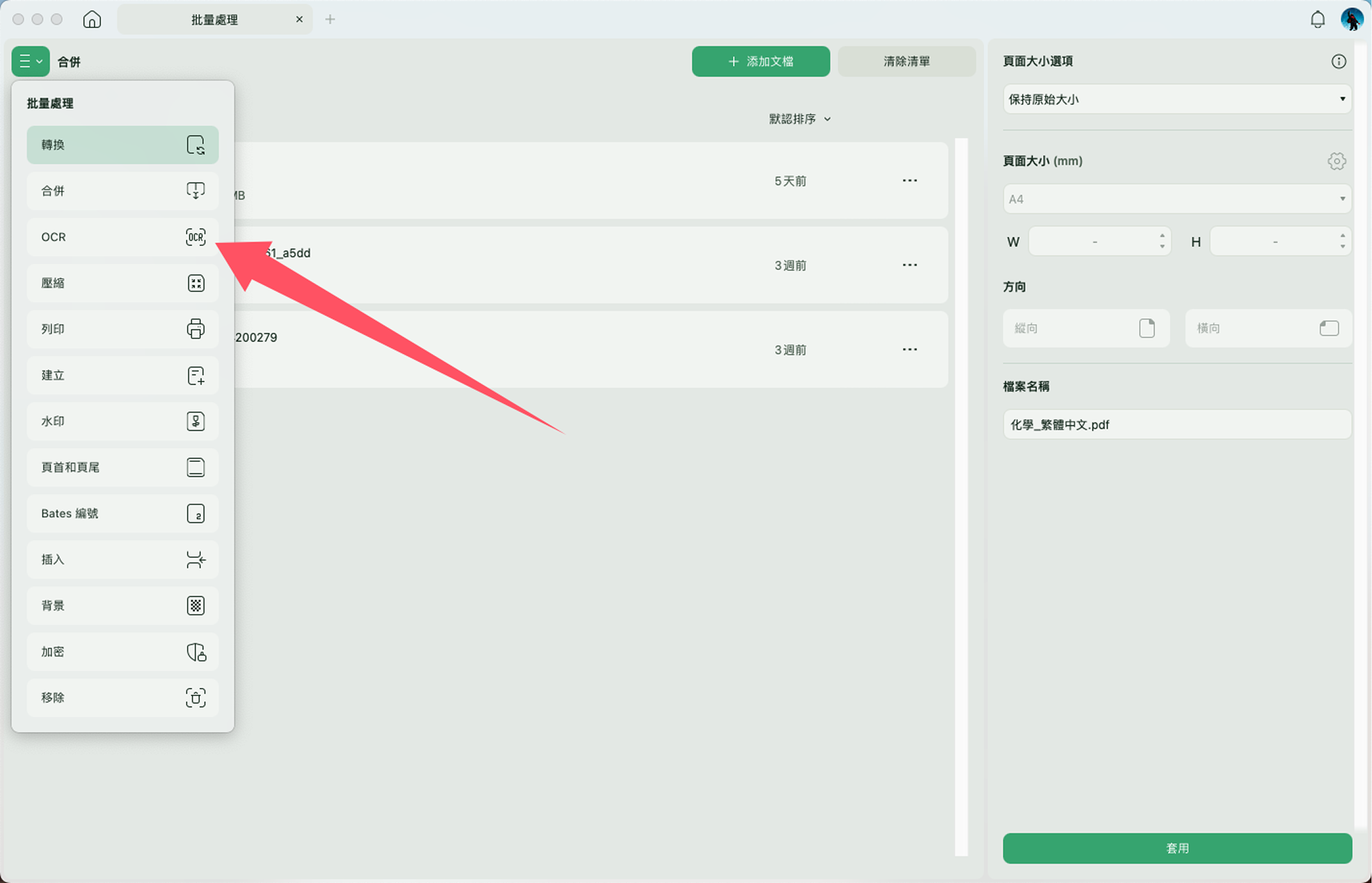Collapse the green batch tool menu button
Screen dimensions: 1372x883
(31, 61)
